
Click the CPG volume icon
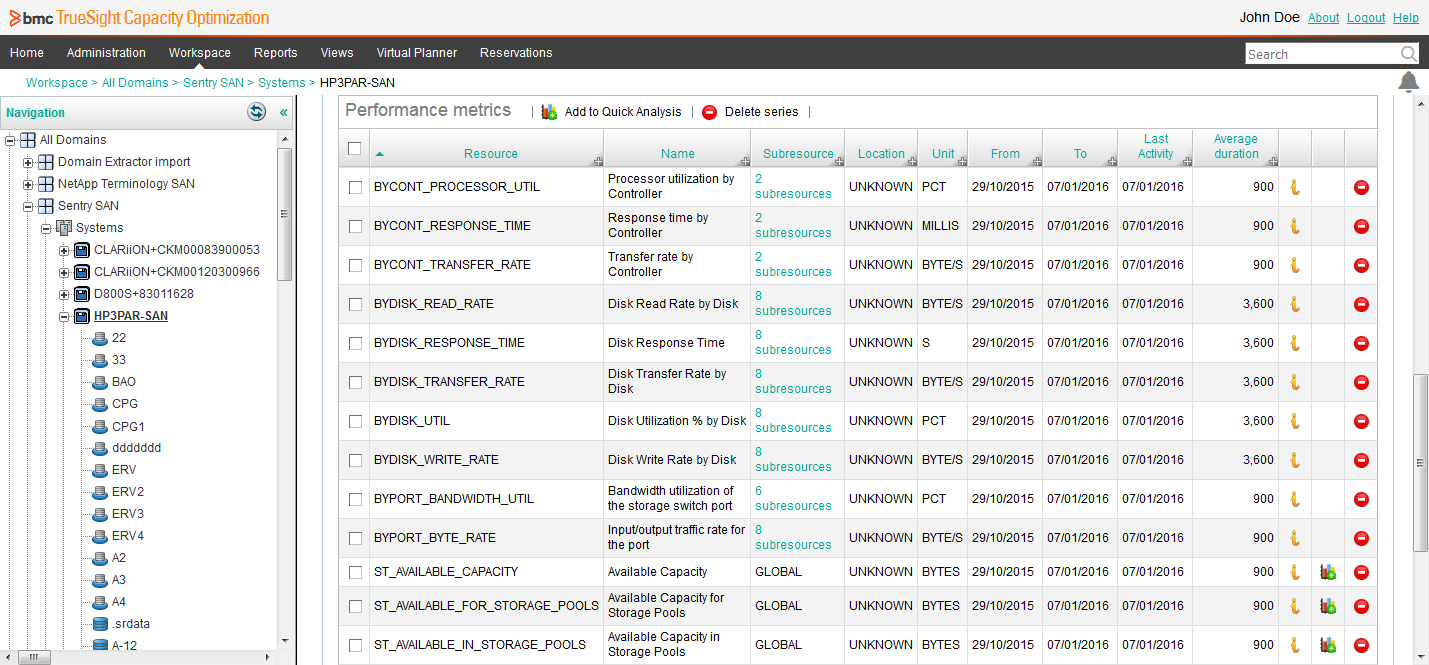coord(100,404)
